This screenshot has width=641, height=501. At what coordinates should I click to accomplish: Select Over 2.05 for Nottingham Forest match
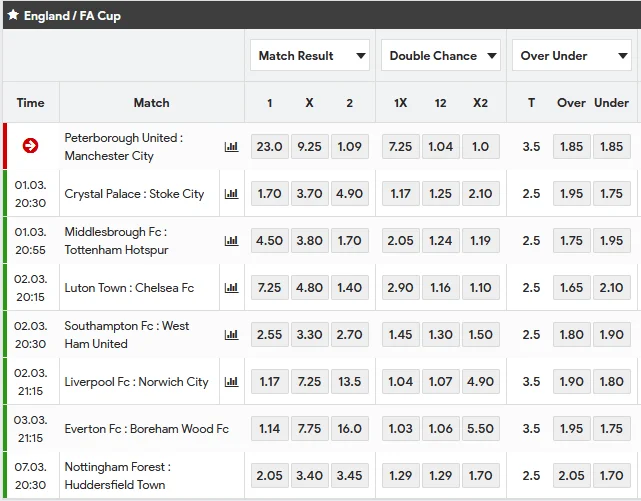coord(572,476)
